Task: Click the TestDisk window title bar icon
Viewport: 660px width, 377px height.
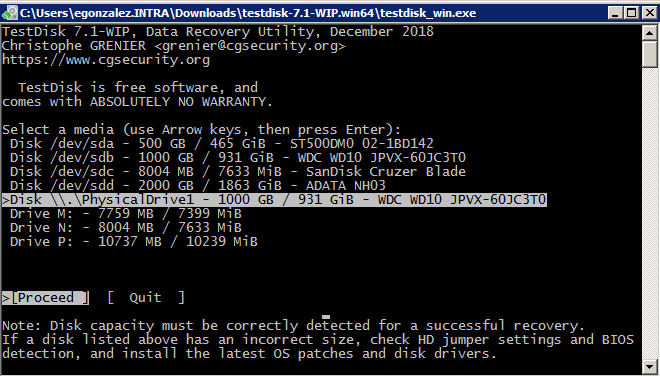Action: pos(9,13)
